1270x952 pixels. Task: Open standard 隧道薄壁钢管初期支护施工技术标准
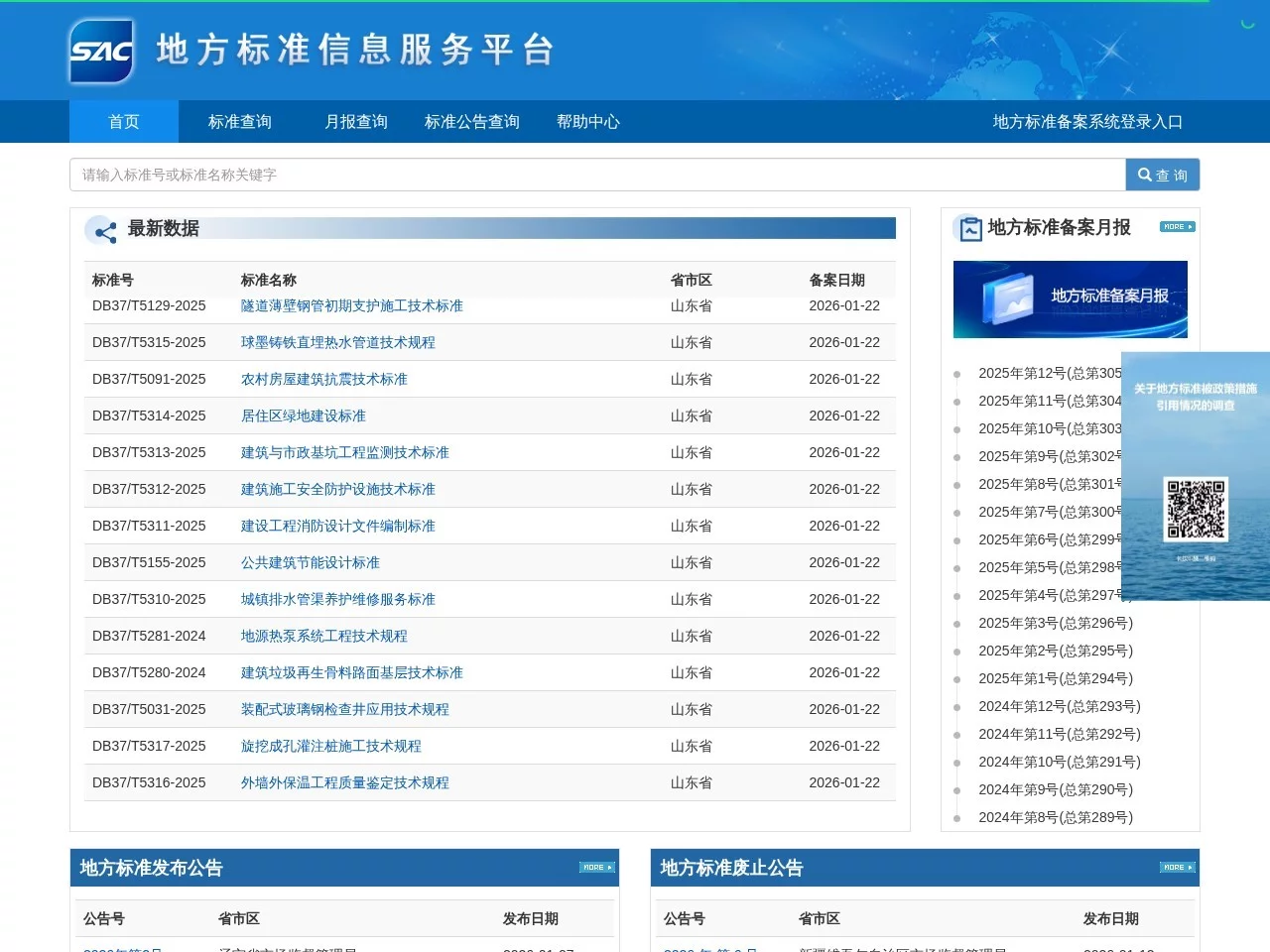[x=353, y=305]
